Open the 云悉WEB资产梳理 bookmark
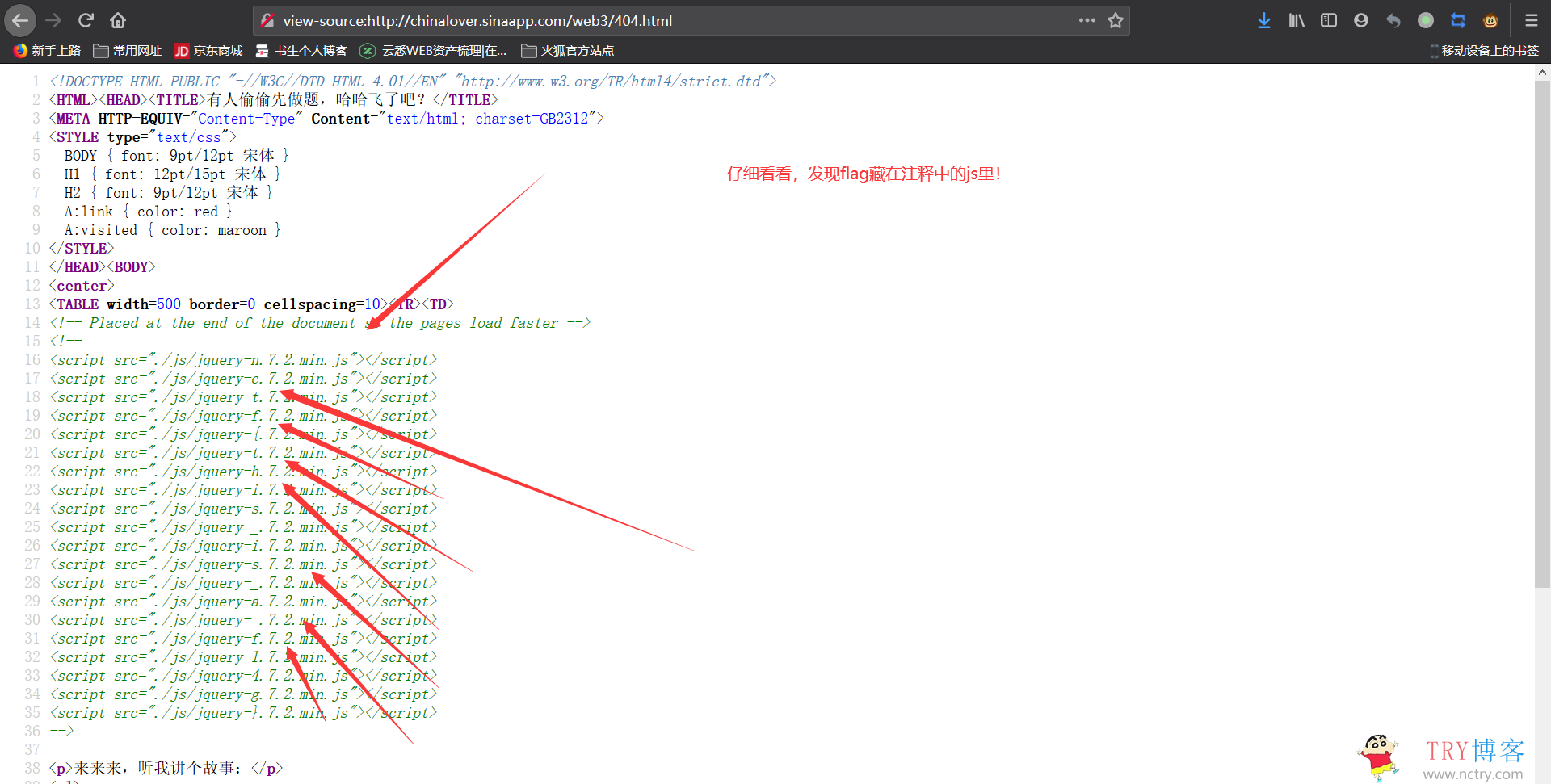Viewport: 1551px width, 784px height. pos(434,51)
